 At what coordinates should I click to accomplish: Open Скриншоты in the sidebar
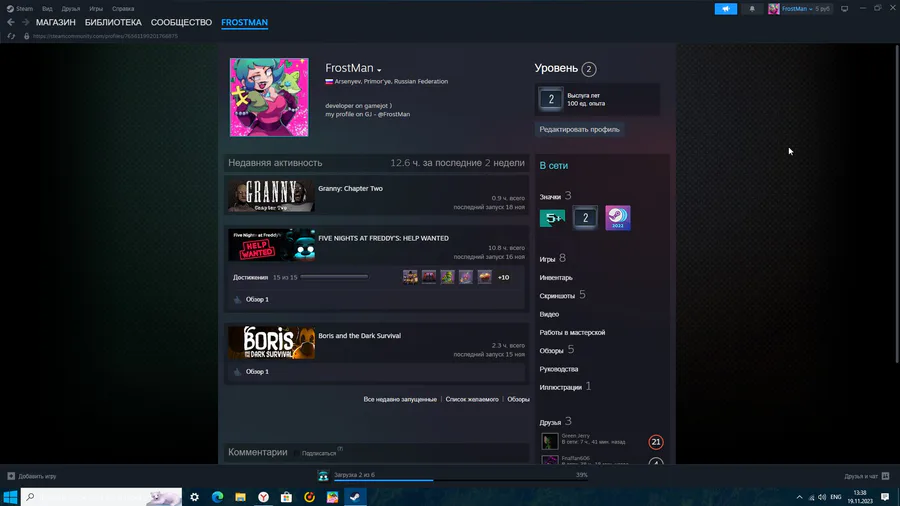pyautogui.click(x=557, y=296)
